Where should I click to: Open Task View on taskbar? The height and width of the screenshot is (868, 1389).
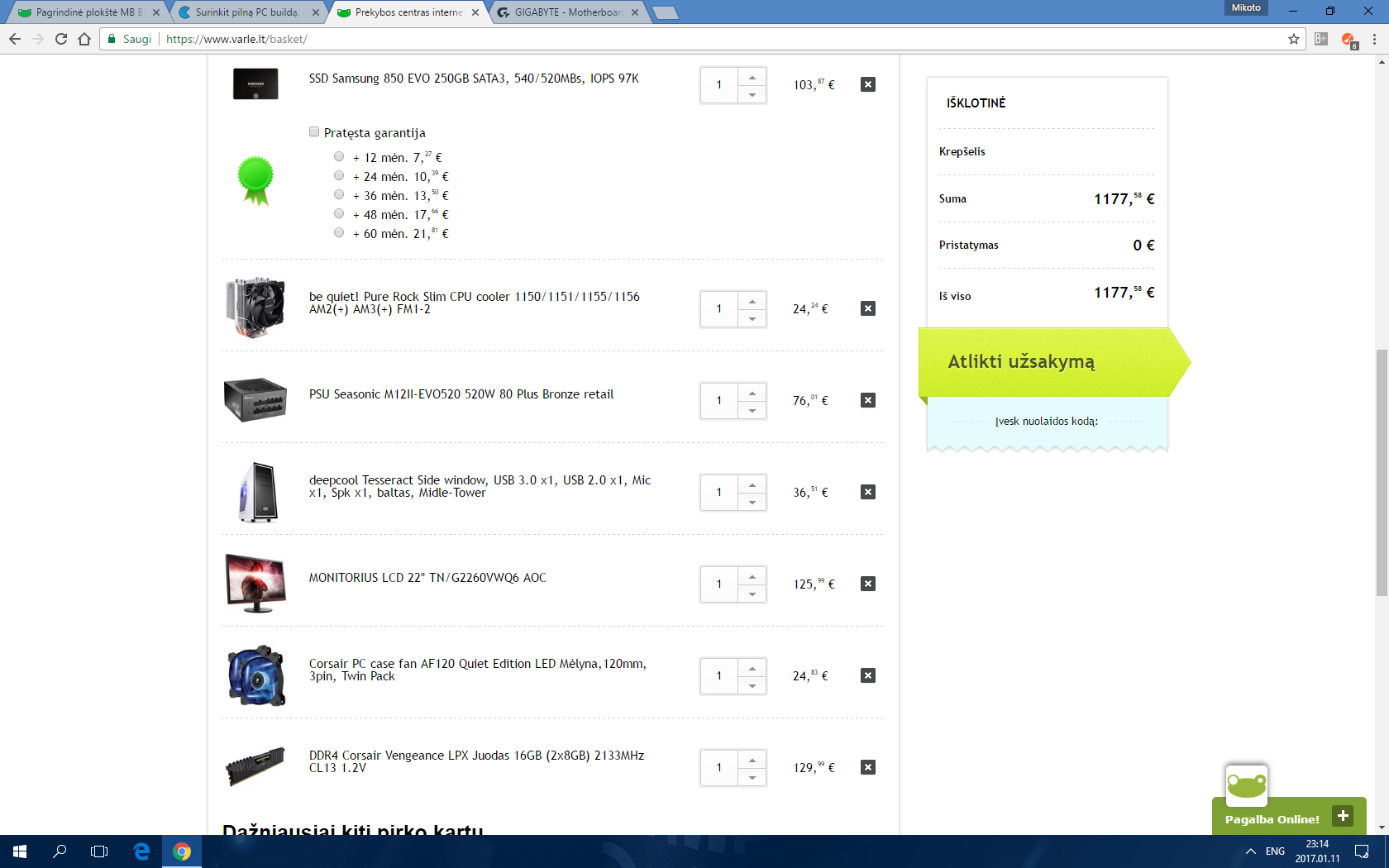99,851
